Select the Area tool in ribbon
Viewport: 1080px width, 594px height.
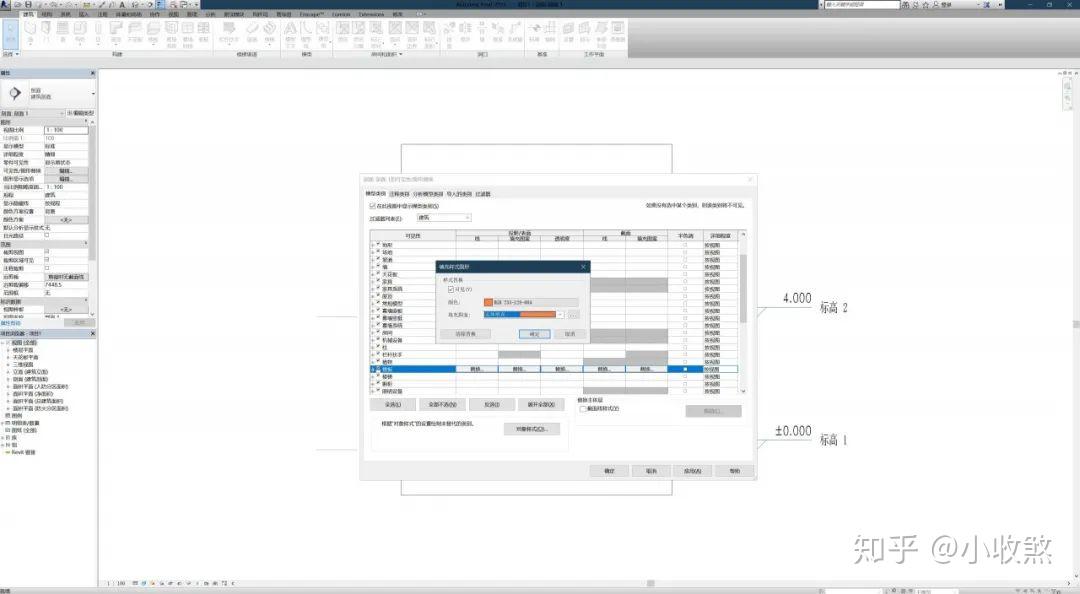tap(395, 32)
